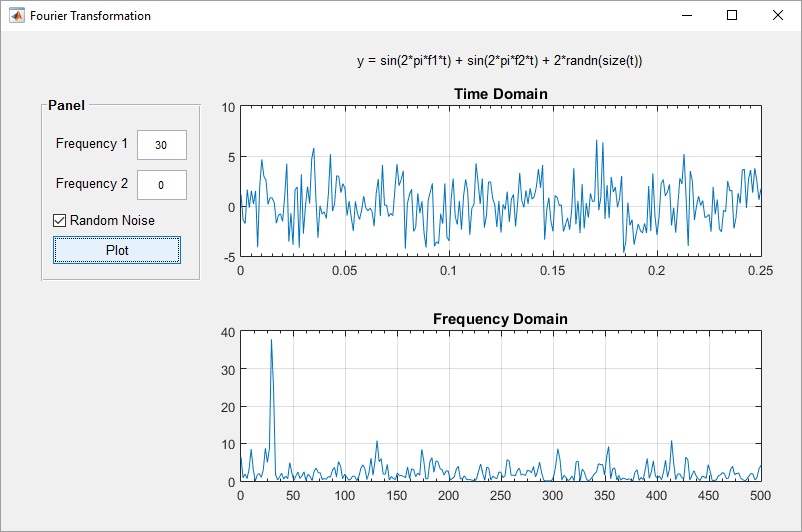Click the 500 tick label on the frequency axis
This screenshot has height=532, width=802.
(760, 495)
